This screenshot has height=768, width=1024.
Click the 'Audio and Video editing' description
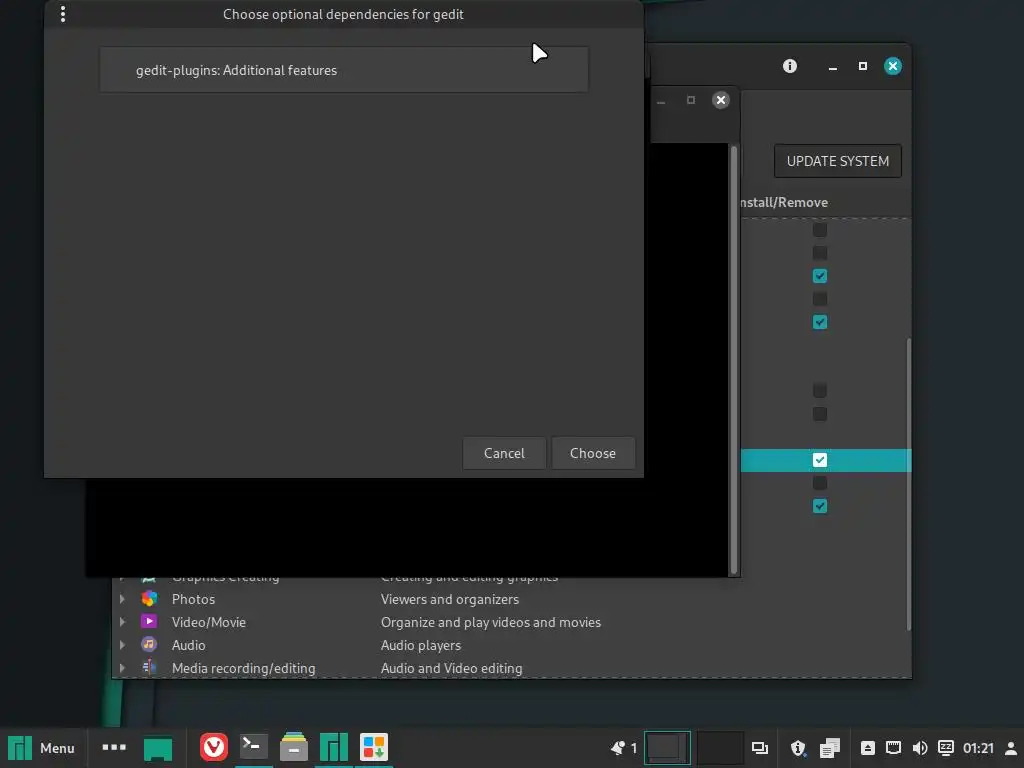[452, 668]
